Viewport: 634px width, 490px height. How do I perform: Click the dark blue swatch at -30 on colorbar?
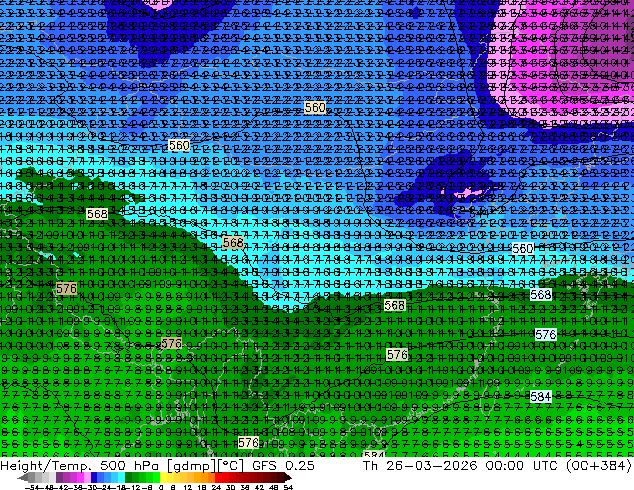click(94, 477)
